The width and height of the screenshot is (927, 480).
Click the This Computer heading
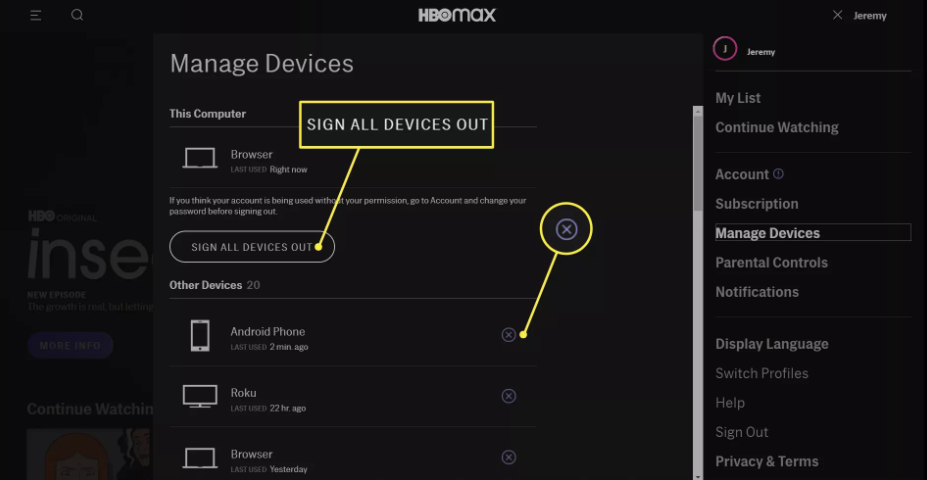click(x=208, y=113)
